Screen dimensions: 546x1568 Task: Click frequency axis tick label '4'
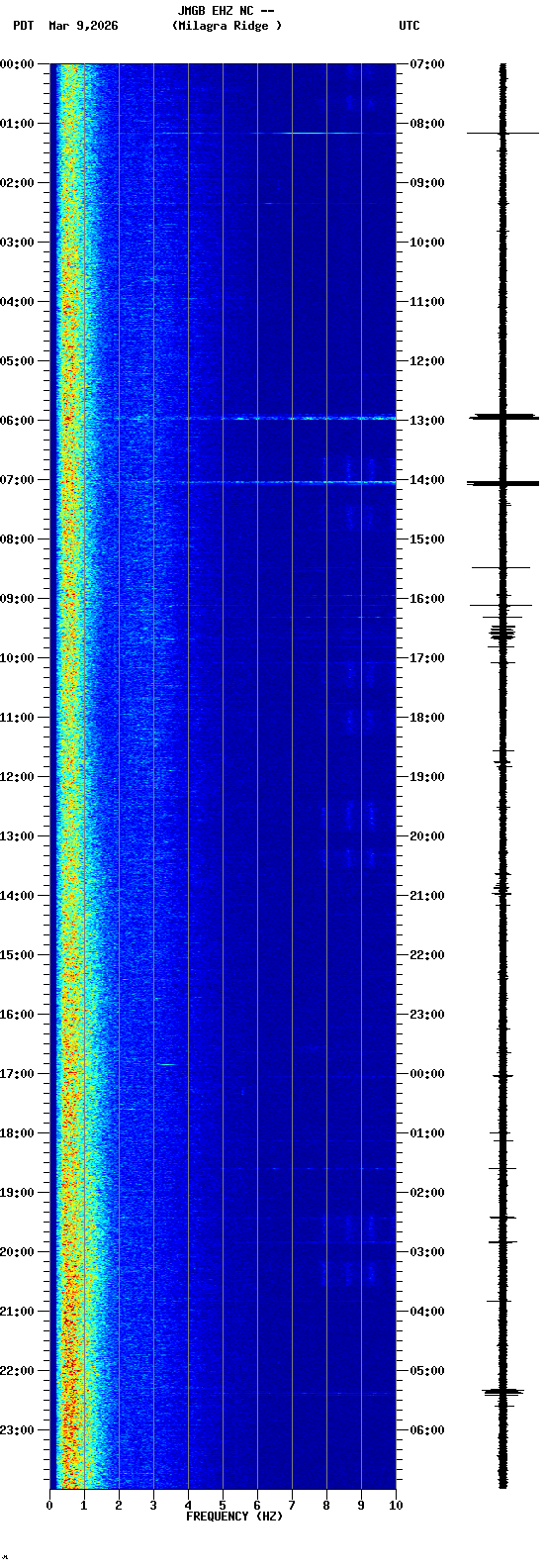point(188,1506)
